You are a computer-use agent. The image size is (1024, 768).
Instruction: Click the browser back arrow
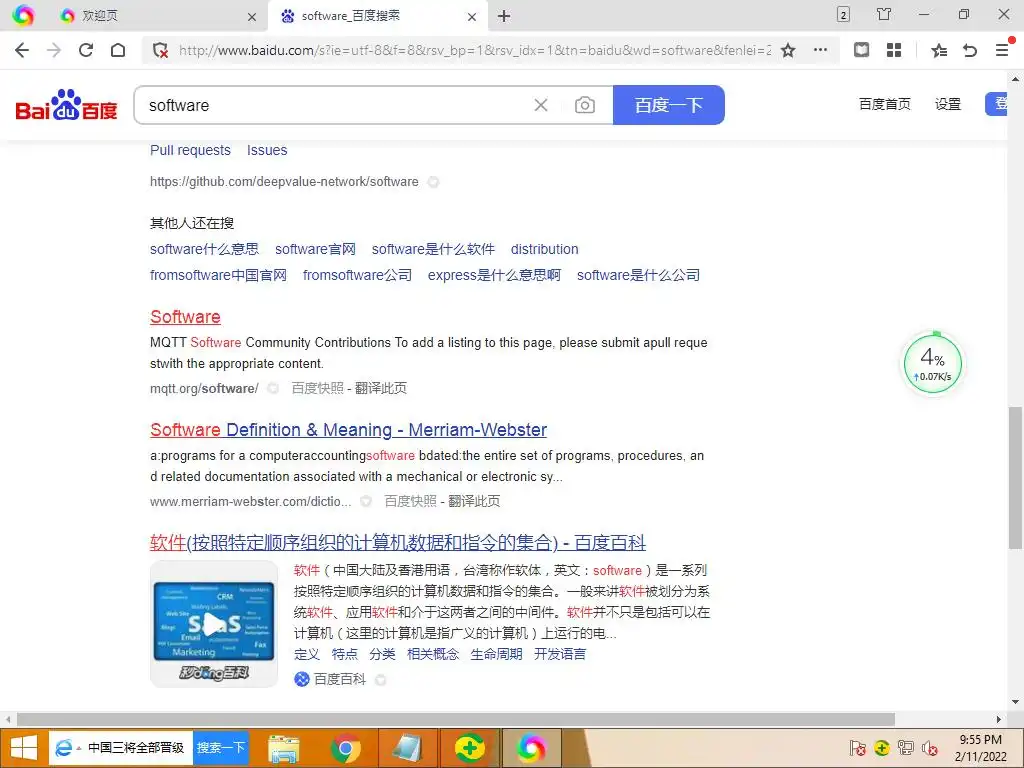point(22,50)
